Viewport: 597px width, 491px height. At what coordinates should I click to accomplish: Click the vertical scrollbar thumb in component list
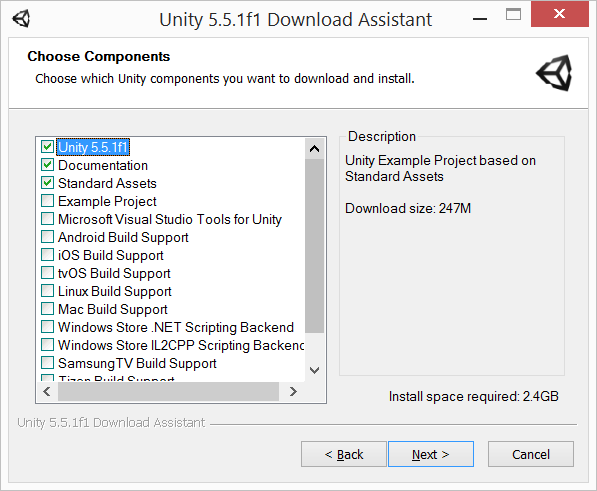coord(314,246)
